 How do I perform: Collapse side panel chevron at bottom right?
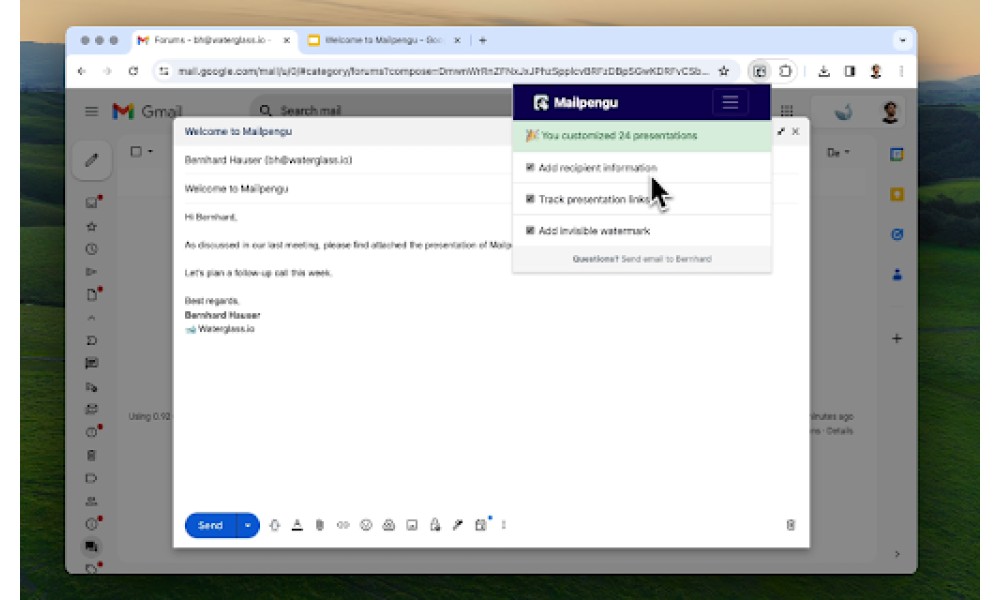coord(897,554)
